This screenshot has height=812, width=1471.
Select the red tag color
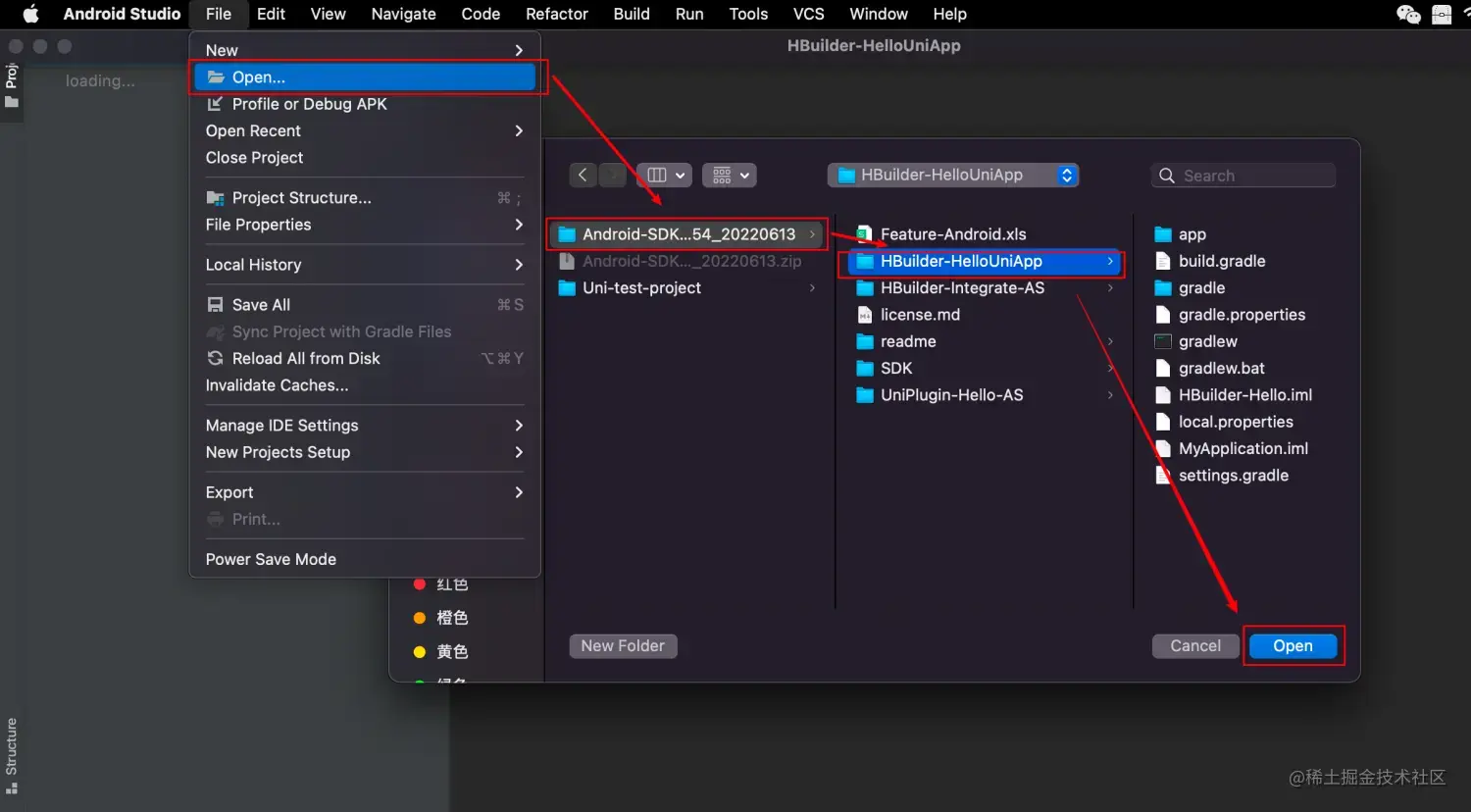pyautogui.click(x=440, y=584)
